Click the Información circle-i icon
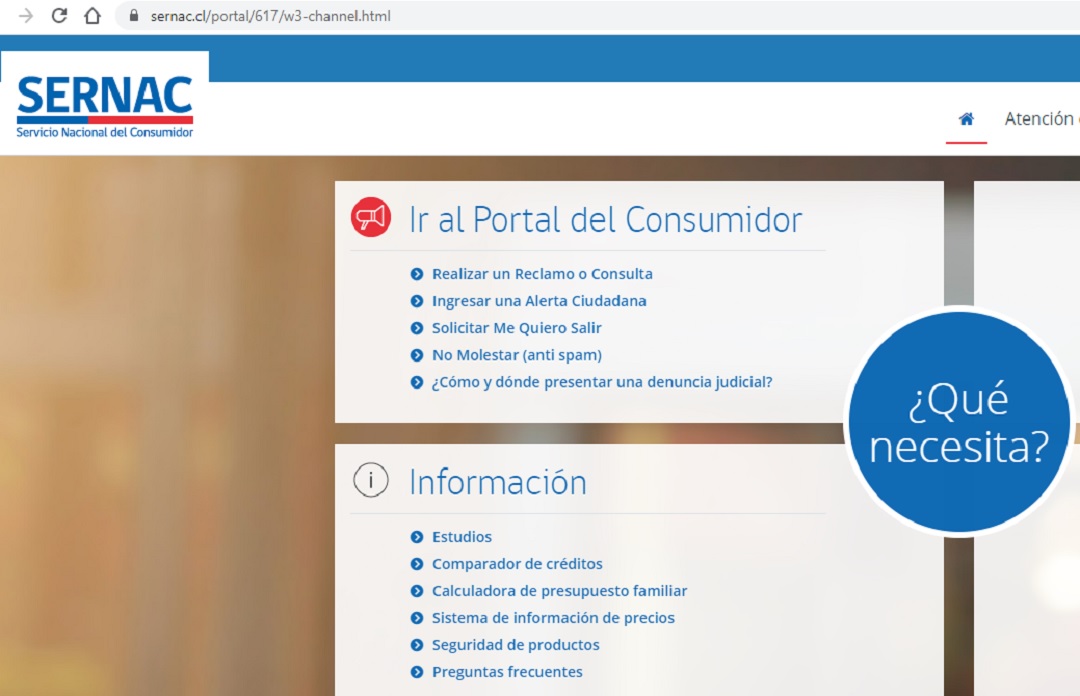This screenshot has width=1080, height=696. pyautogui.click(x=371, y=480)
